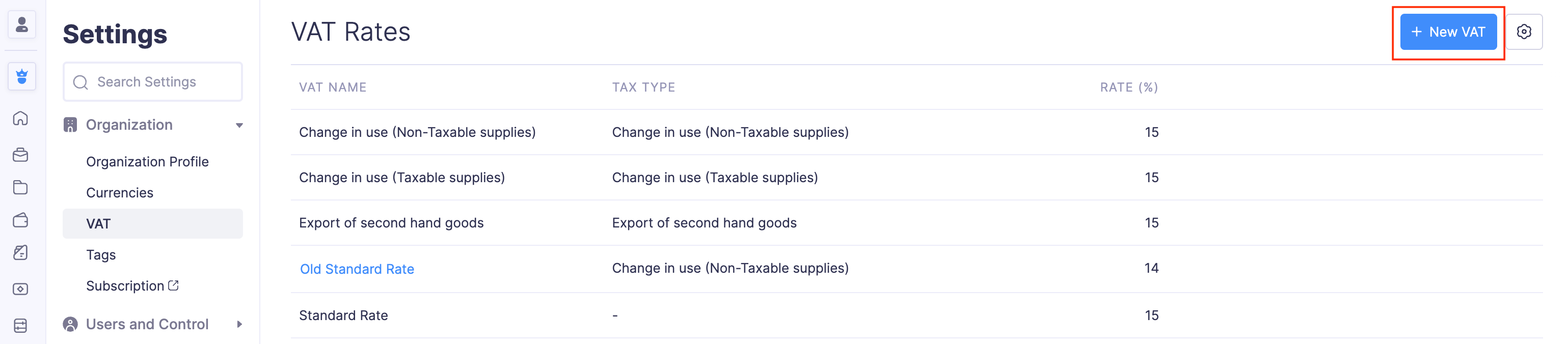Open the Old Standard Rate link
The height and width of the screenshot is (344, 1568).
(357, 269)
